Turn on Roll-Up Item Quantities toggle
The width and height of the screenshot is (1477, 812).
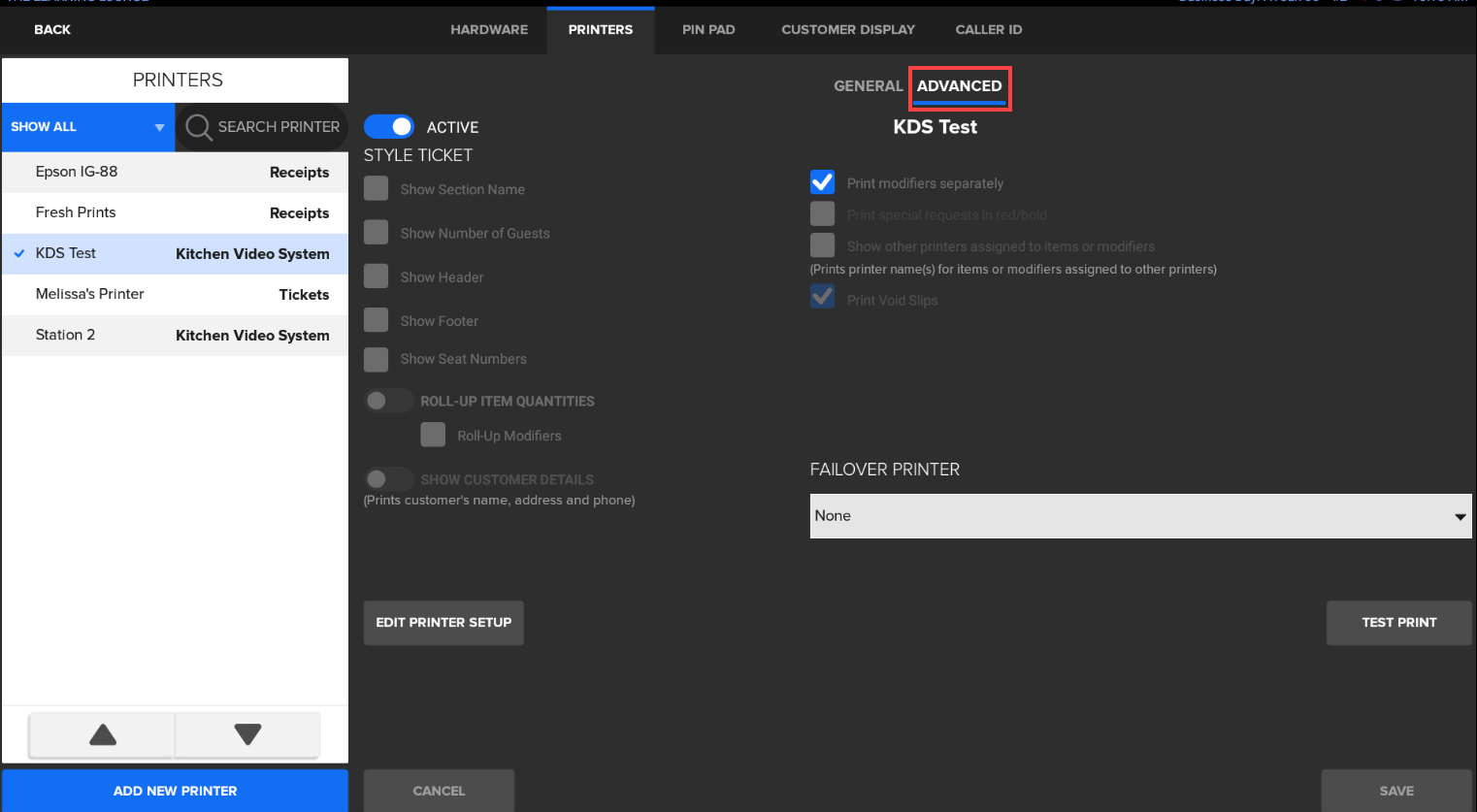tap(388, 401)
